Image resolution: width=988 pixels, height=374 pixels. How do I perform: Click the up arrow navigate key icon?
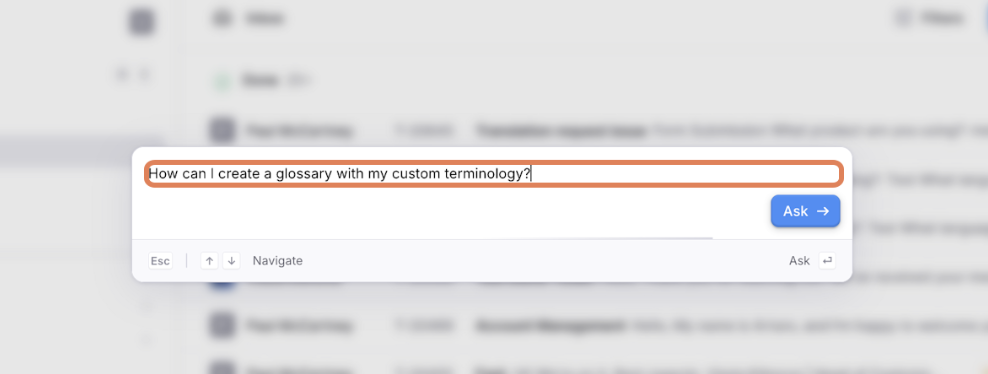[x=209, y=261]
